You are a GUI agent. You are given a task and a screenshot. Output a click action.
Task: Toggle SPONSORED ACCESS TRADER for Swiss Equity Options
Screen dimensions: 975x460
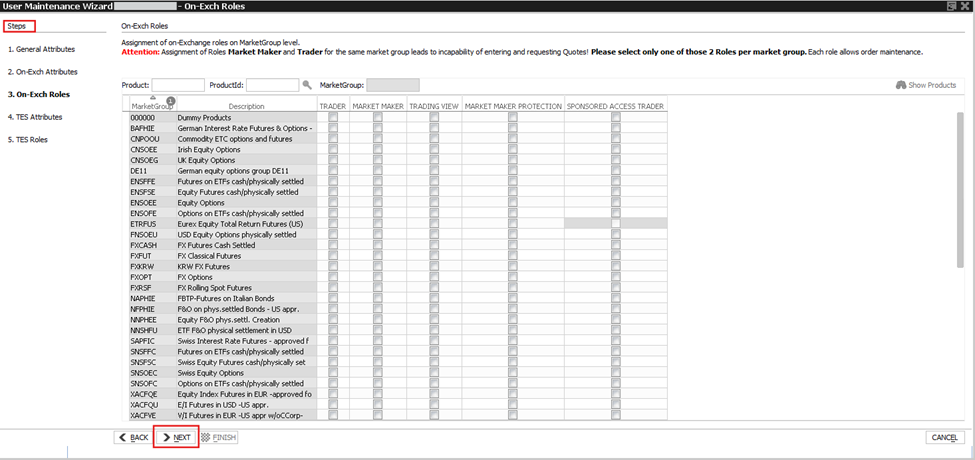pos(616,373)
